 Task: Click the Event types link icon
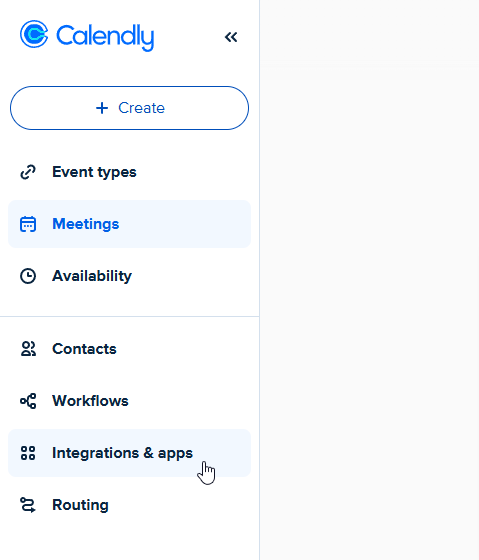click(28, 172)
